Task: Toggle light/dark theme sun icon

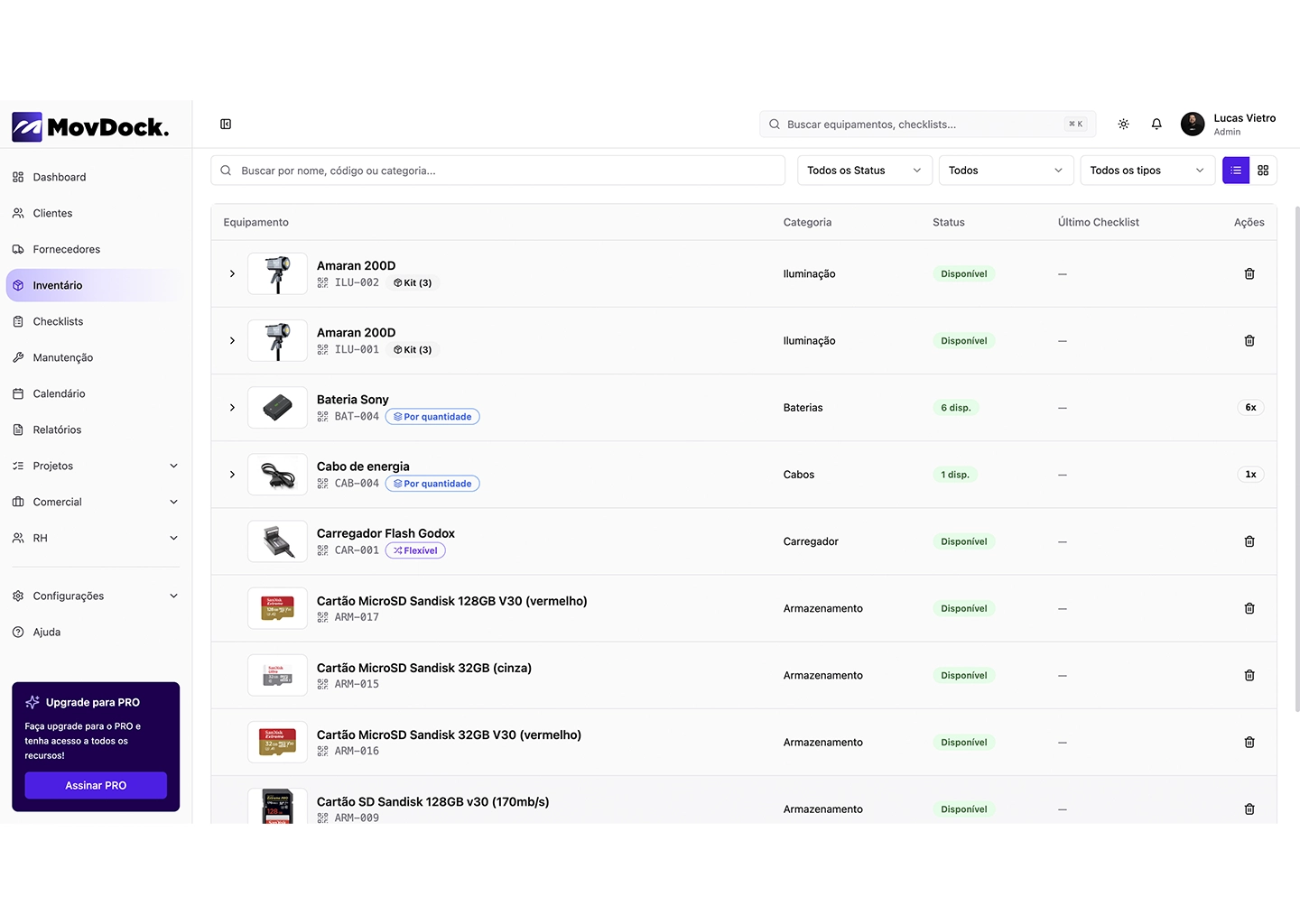Action: tap(1123, 125)
